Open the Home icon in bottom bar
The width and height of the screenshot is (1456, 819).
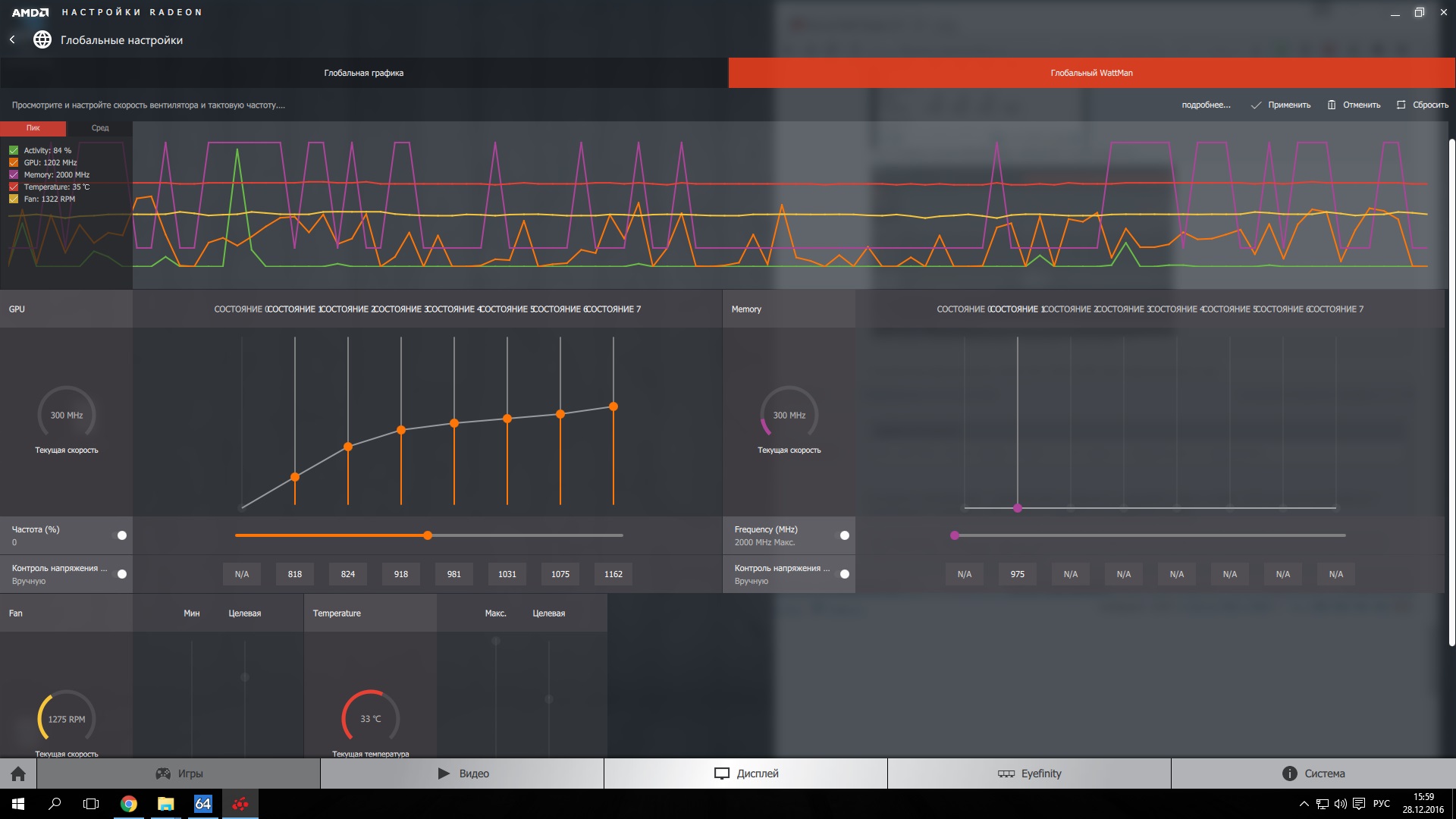pyautogui.click(x=18, y=773)
